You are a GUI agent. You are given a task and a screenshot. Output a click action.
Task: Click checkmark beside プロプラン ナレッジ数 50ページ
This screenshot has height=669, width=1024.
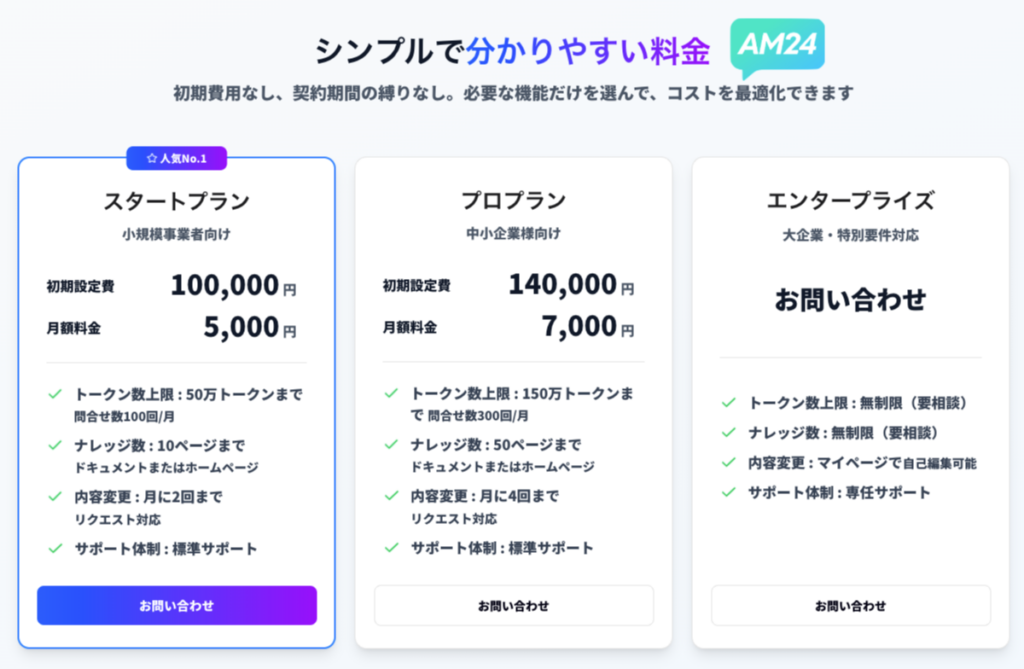point(391,445)
